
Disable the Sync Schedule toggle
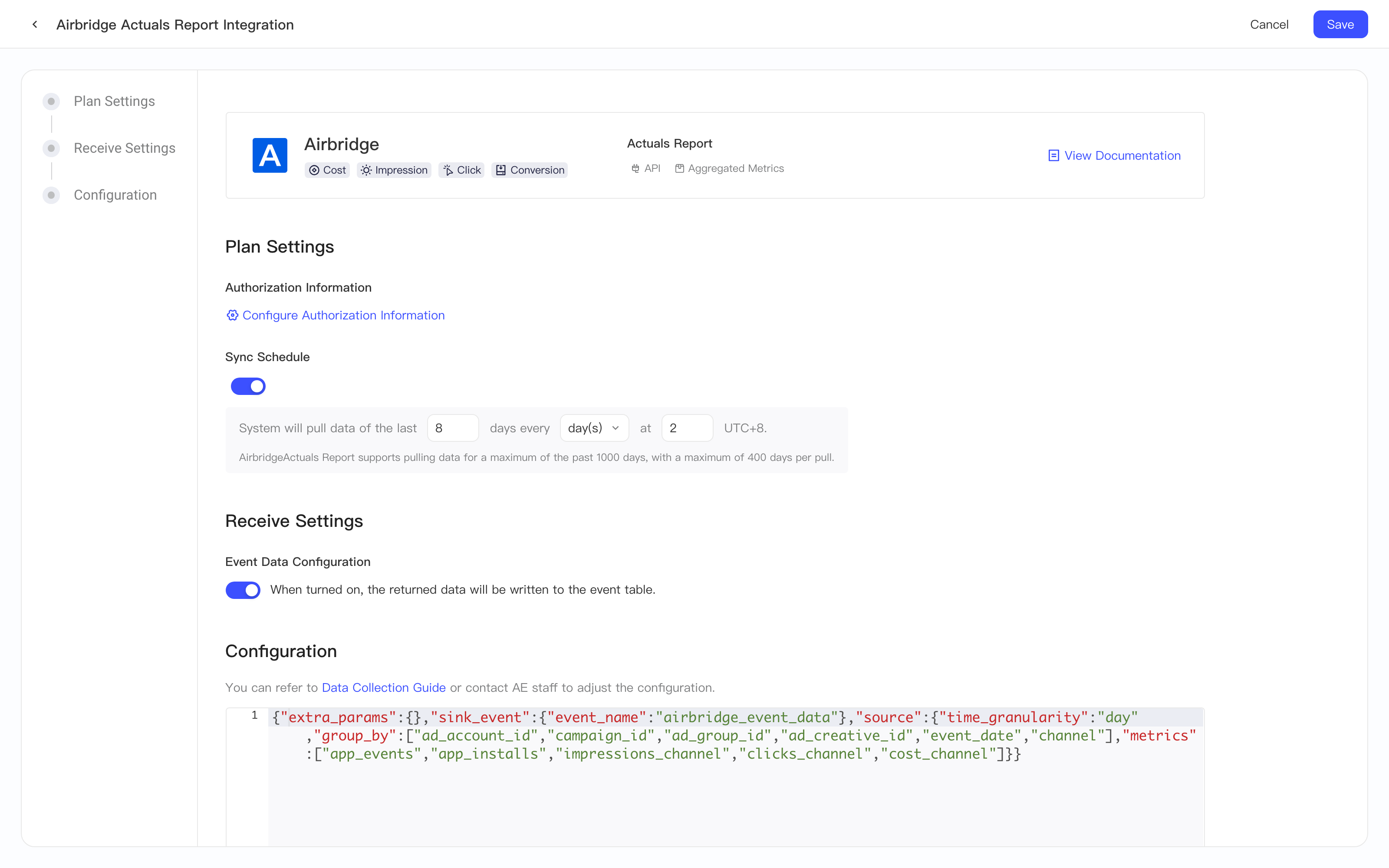pyautogui.click(x=248, y=386)
